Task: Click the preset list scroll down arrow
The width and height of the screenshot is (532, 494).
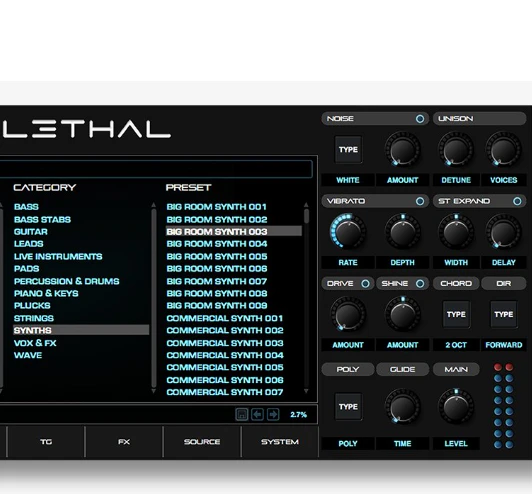Action: pos(306,391)
